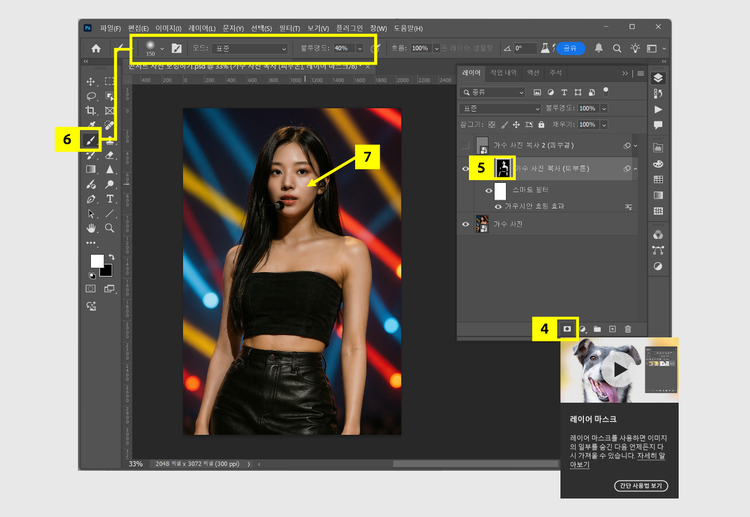Viewport: 750px width, 517px height.
Task: Click the white foreground color swatch
Action: (x=97, y=262)
